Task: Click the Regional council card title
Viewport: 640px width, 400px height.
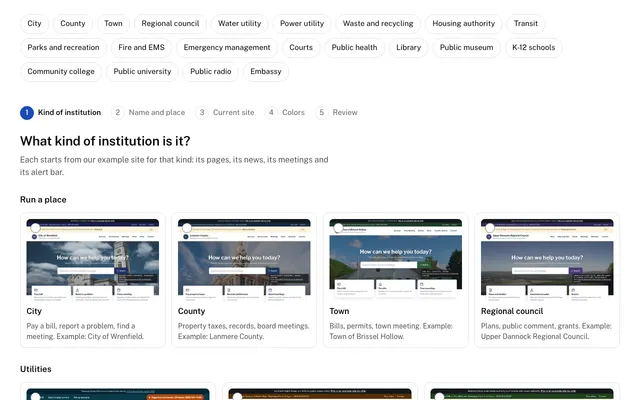Action: click(512, 311)
